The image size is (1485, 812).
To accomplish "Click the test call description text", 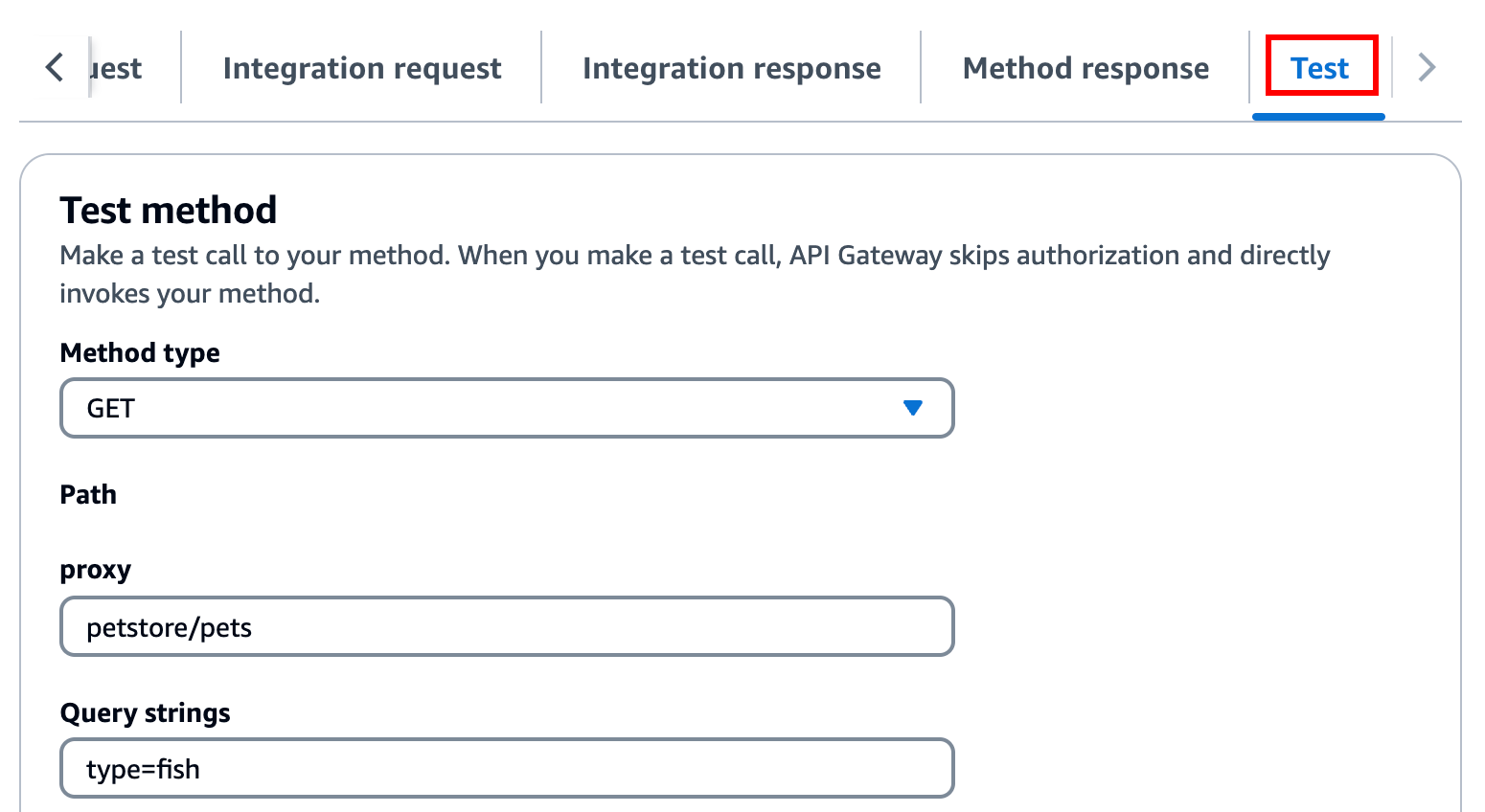I will pyautogui.click(x=694, y=256).
